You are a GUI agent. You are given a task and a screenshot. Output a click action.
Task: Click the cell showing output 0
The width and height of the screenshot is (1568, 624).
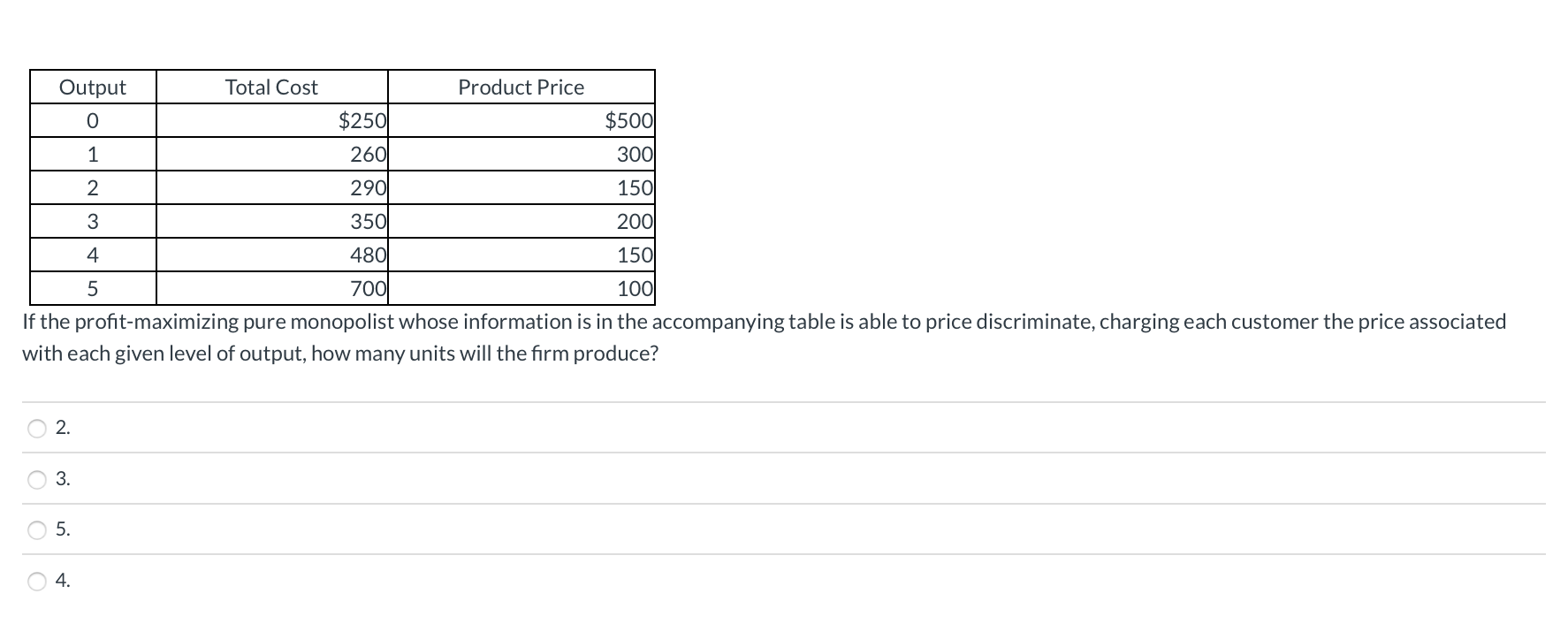click(92, 120)
